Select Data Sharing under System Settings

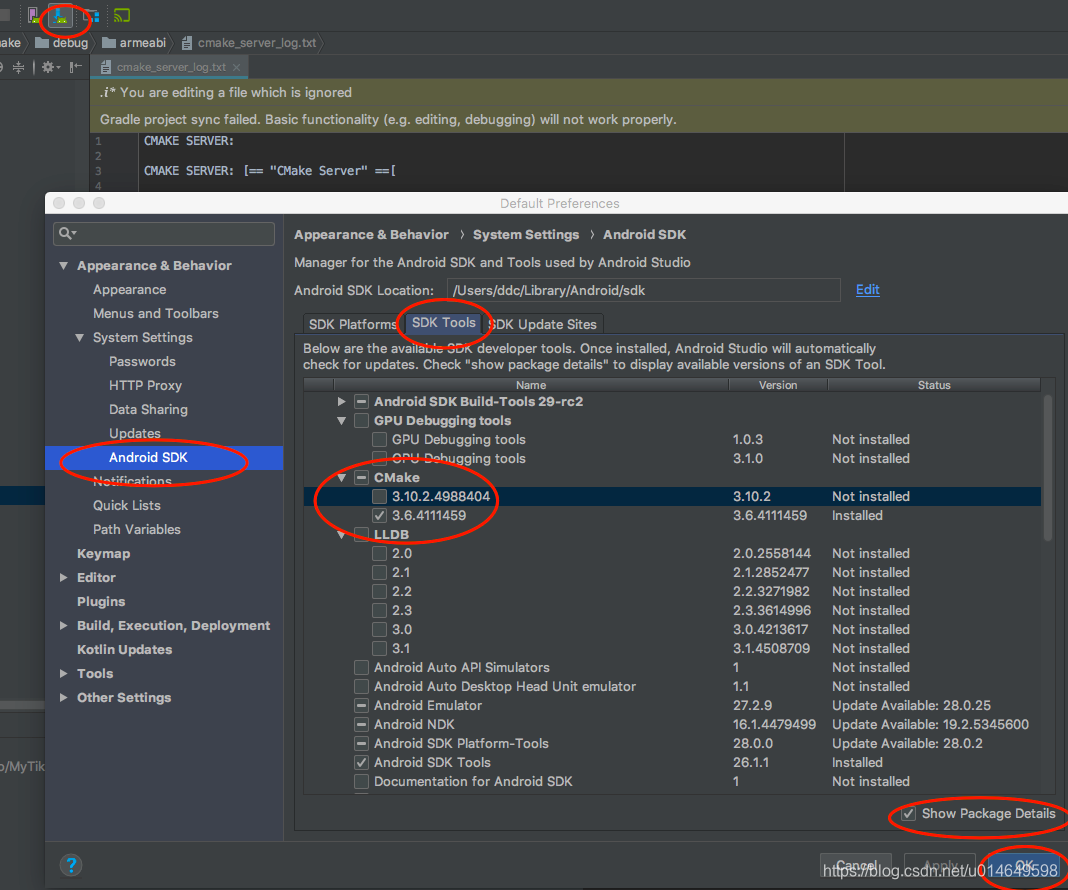(148, 409)
